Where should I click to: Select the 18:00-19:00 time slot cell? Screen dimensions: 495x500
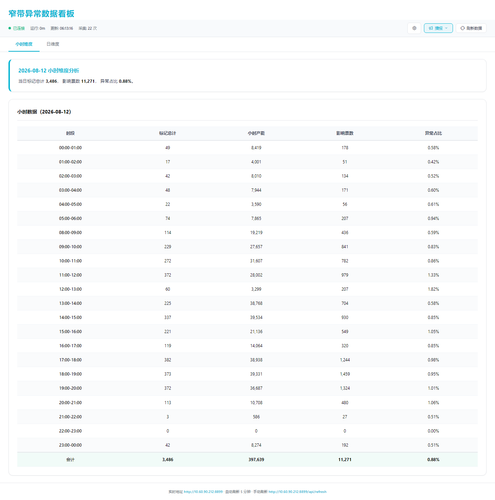70,374
